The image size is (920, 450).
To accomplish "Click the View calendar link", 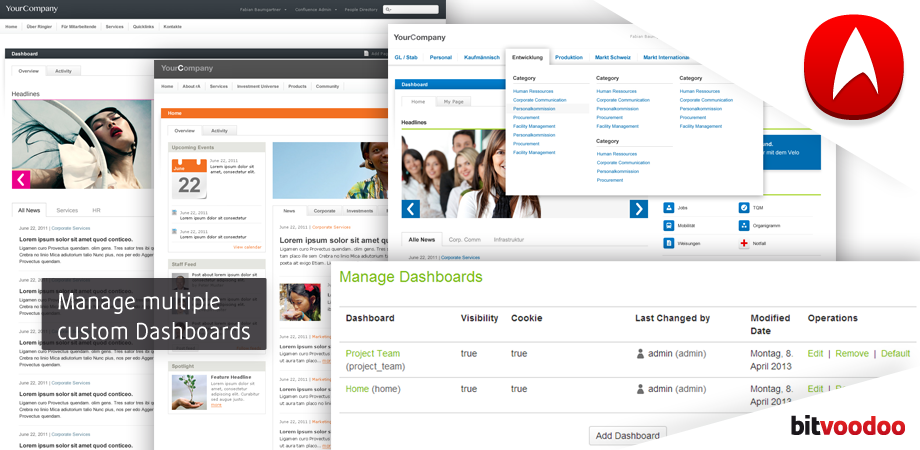I will pyautogui.click(x=248, y=247).
